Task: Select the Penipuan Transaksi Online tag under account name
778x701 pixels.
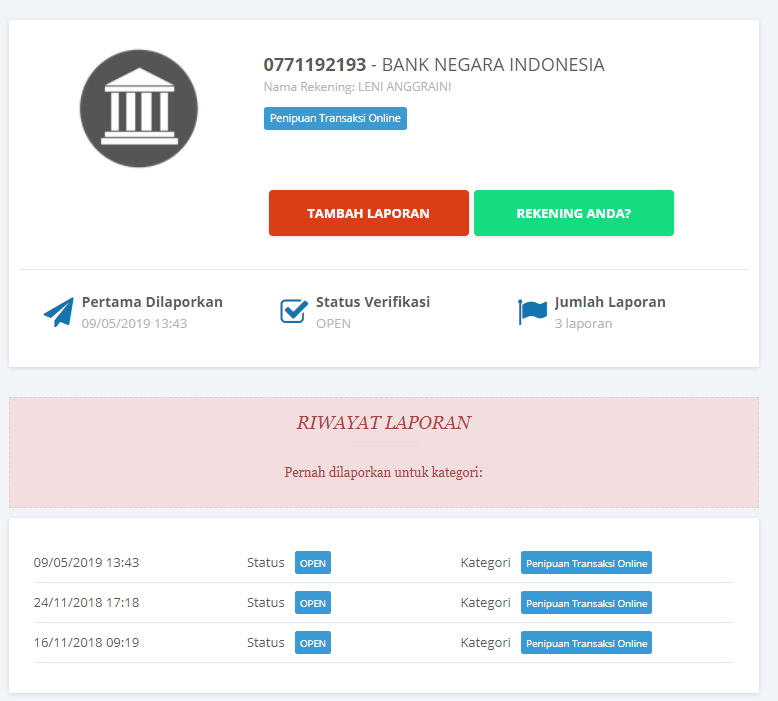Action: 335,119
